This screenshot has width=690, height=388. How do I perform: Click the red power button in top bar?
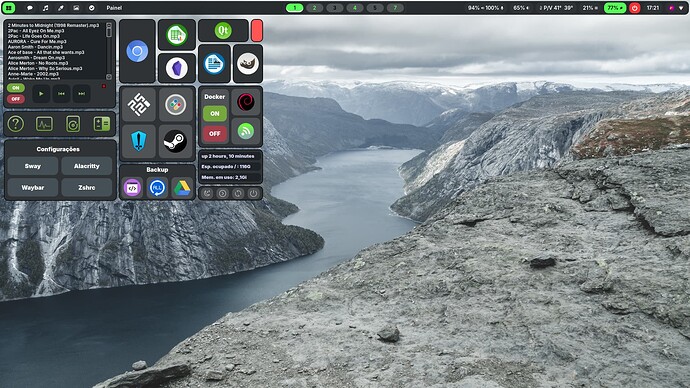pyautogui.click(x=635, y=8)
